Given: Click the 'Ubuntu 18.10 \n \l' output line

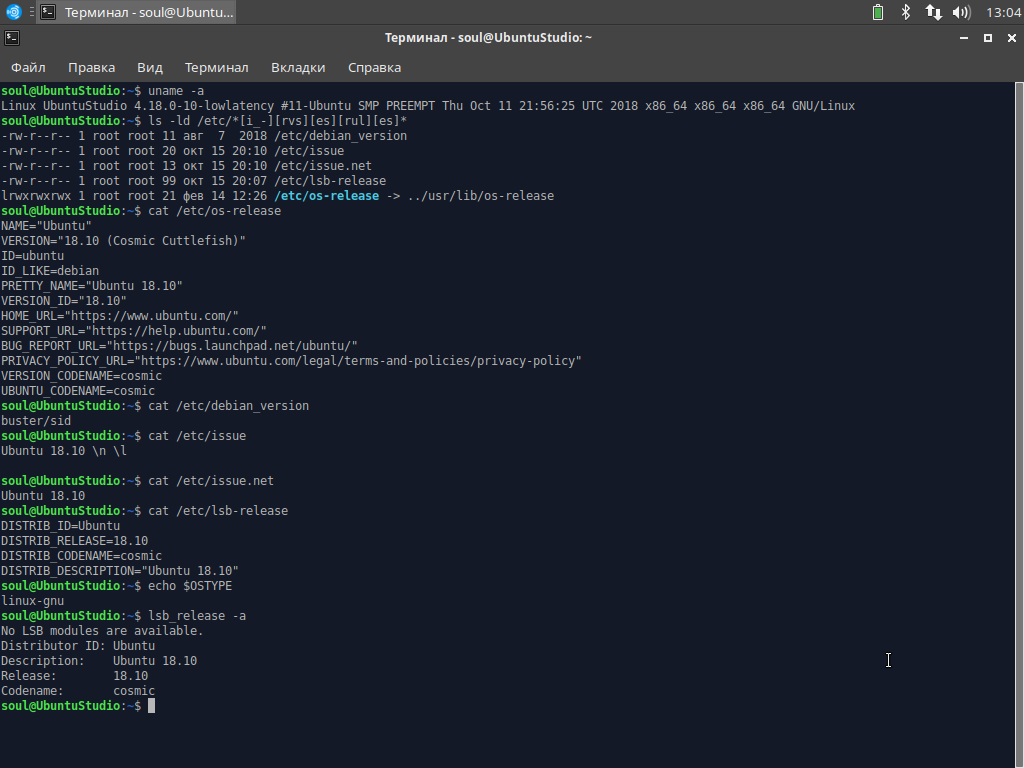Looking at the screenshot, I should coord(64,451).
